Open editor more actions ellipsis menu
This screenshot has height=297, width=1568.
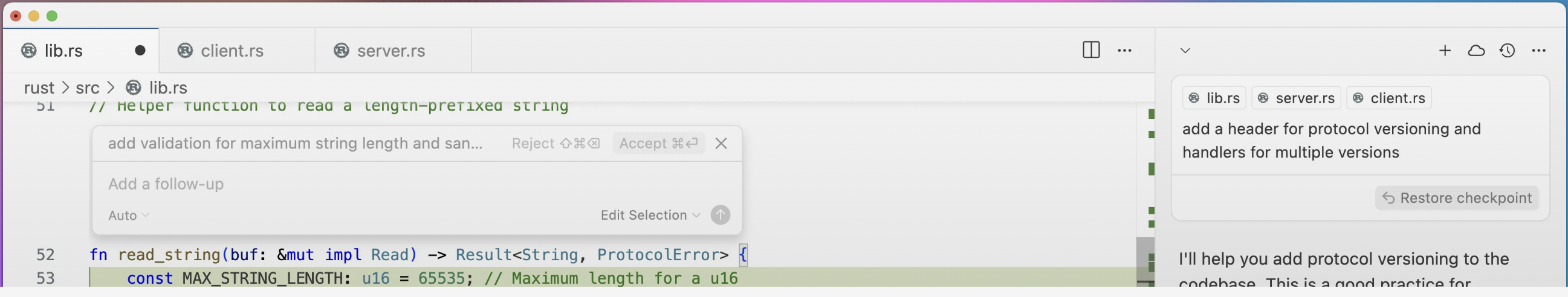[1124, 51]
